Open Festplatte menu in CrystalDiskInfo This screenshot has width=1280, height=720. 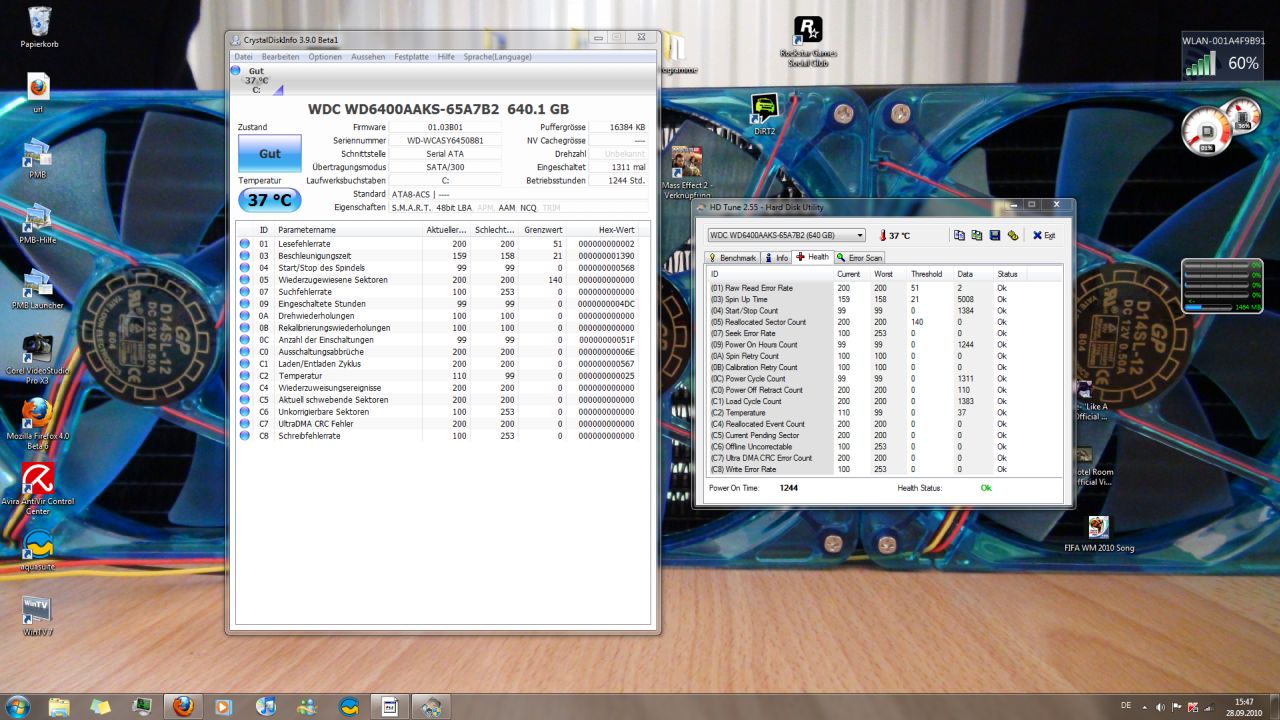[411, 57]
